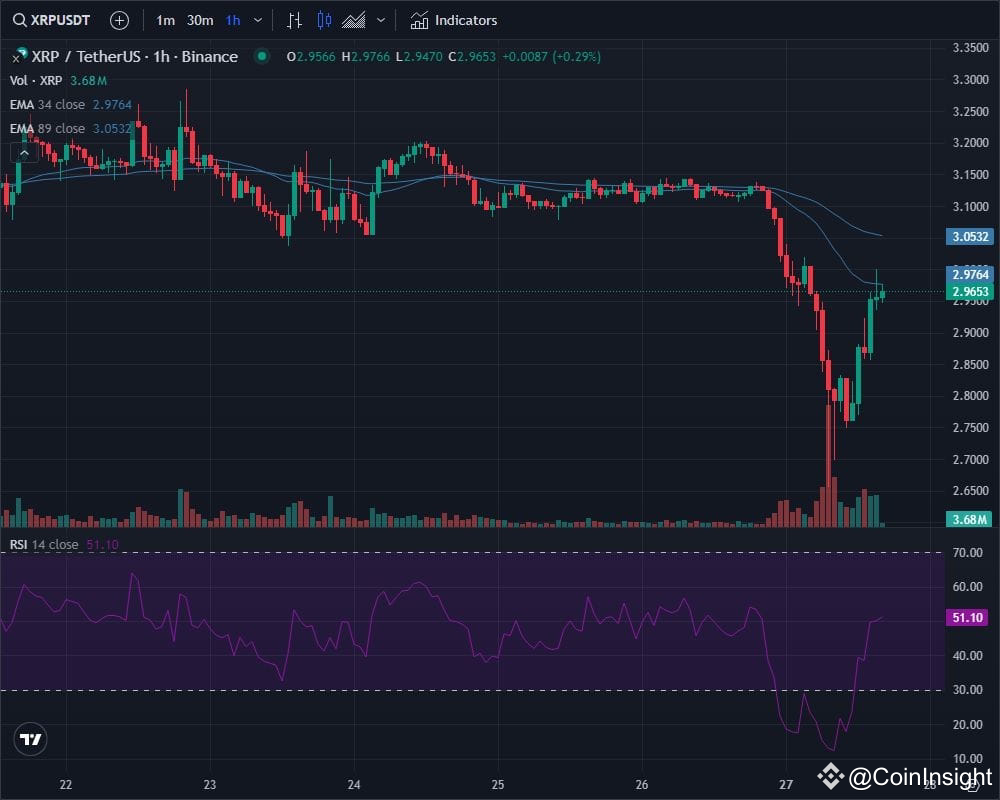1000x800 pixels.
Task: Click the TradingView logo at bottom left
Action: pos(30,740)
